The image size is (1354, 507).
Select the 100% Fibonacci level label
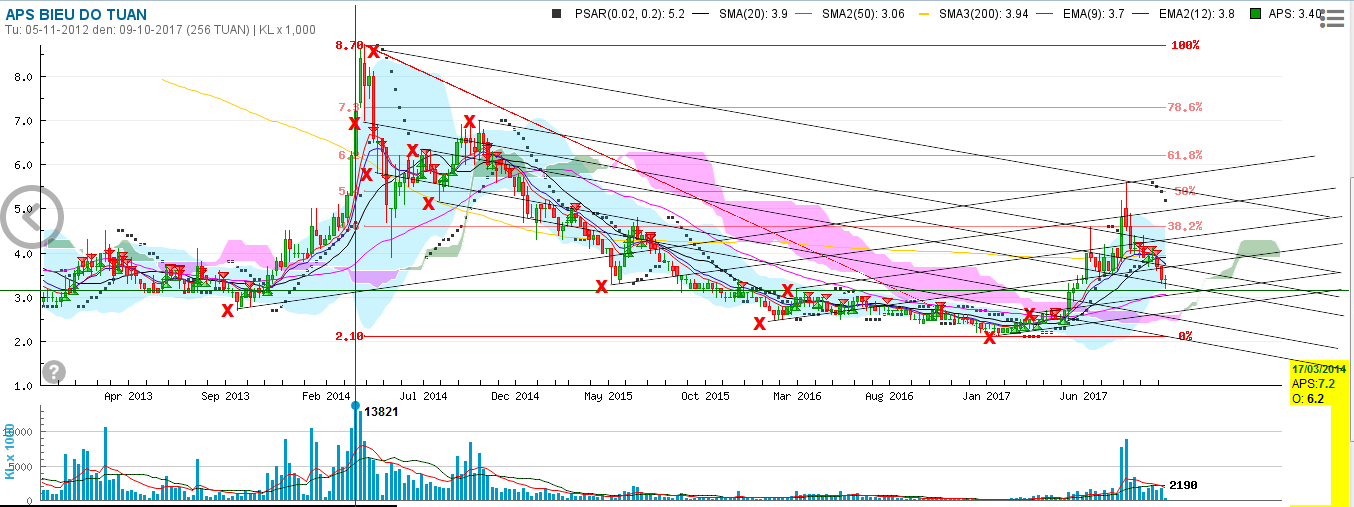1185,46
